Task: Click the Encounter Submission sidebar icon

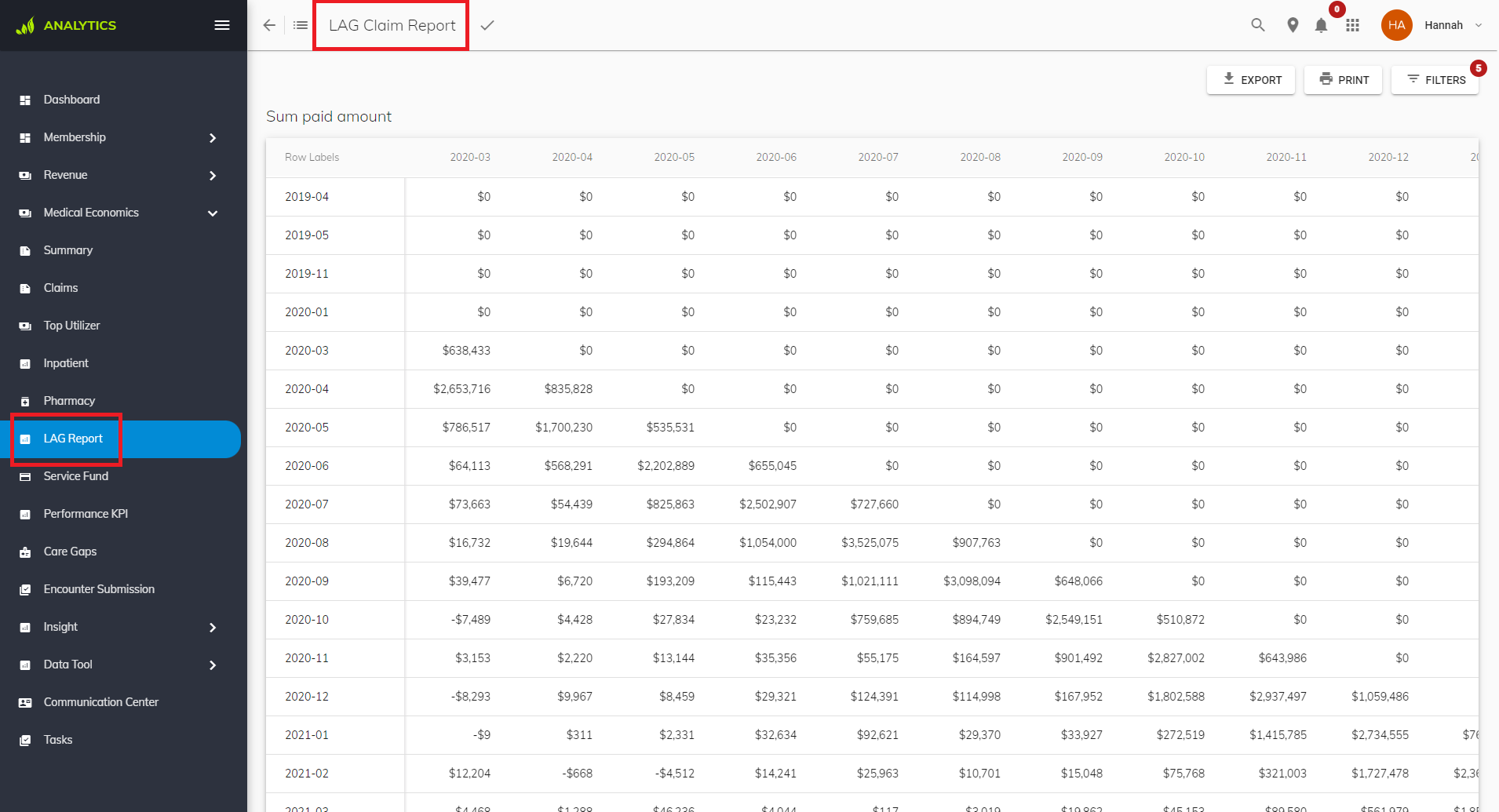Action: click(25, 589)
